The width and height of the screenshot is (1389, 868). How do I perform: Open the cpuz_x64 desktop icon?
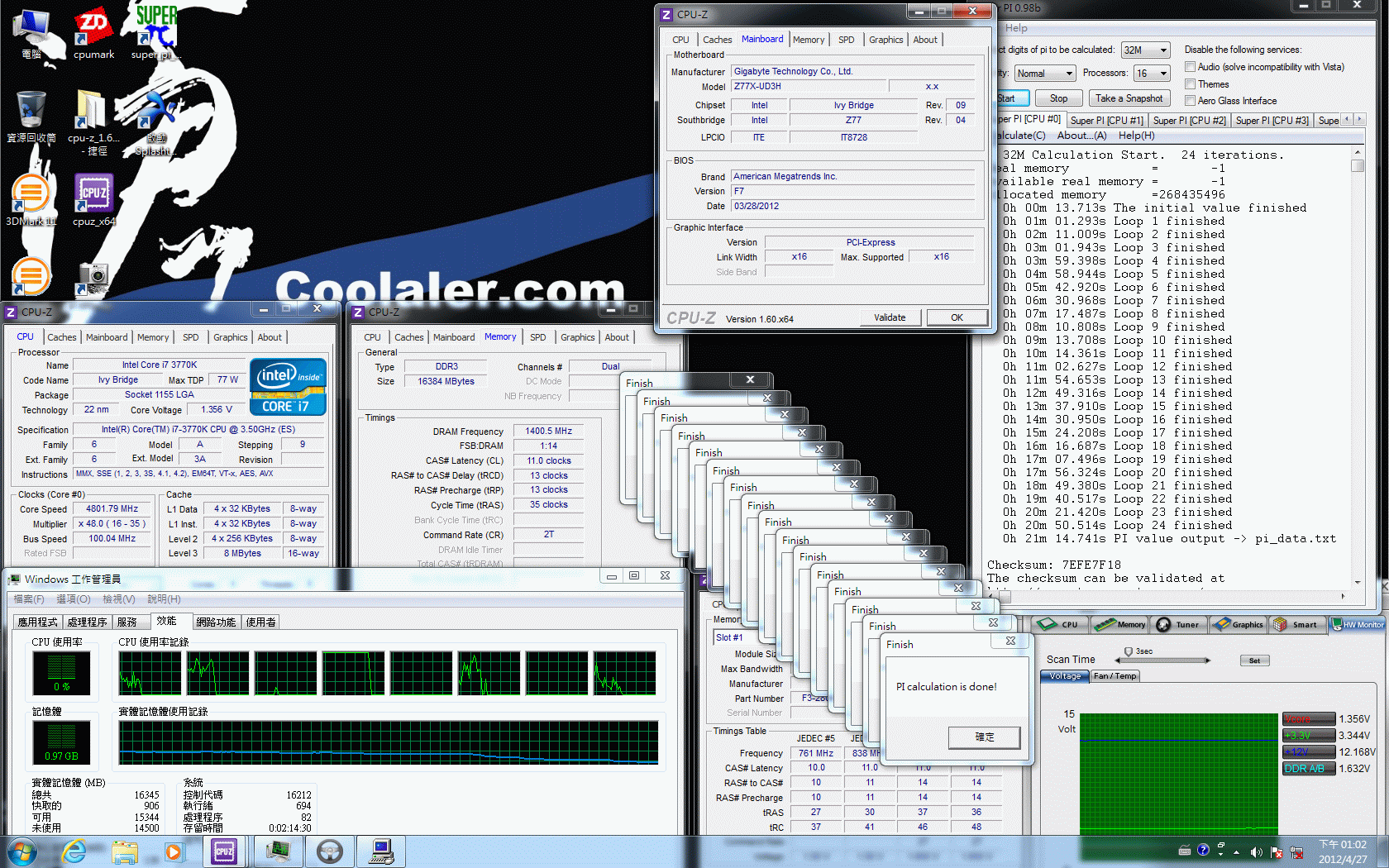(x=93, y=200)
